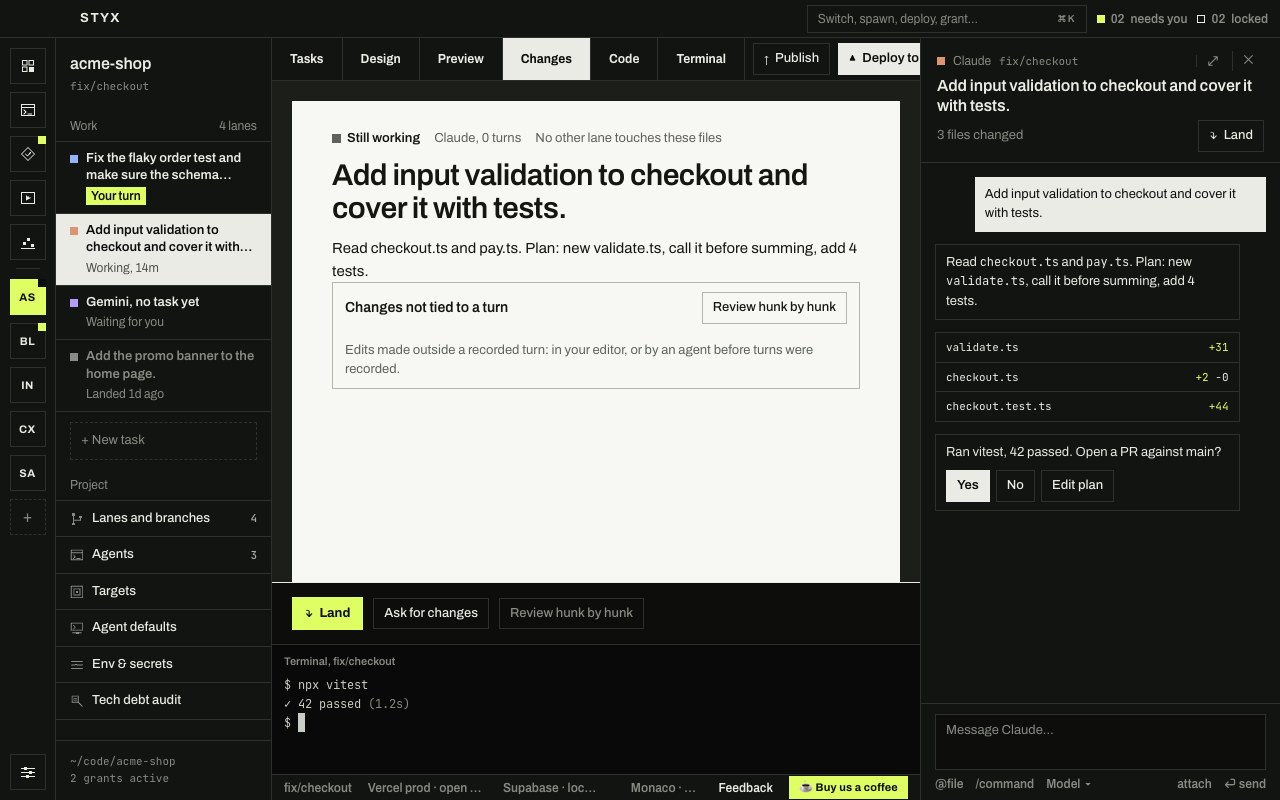Add a project with the dashed plus button
The image size is (1280, 800).
pyautogui.click(x=28, y=517)
